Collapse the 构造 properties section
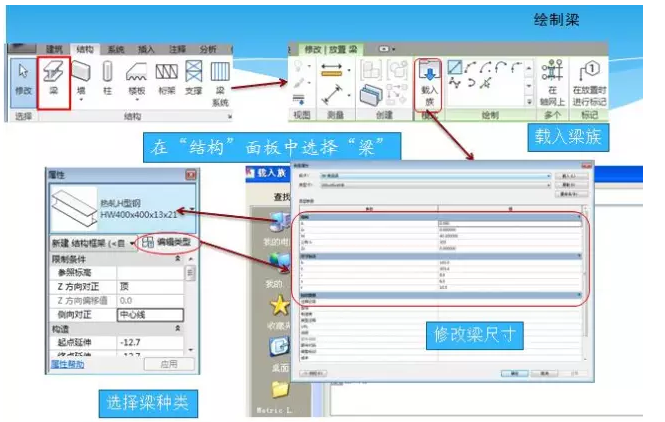665x422 pixels. pyautogui.click(x=178, y=328)
